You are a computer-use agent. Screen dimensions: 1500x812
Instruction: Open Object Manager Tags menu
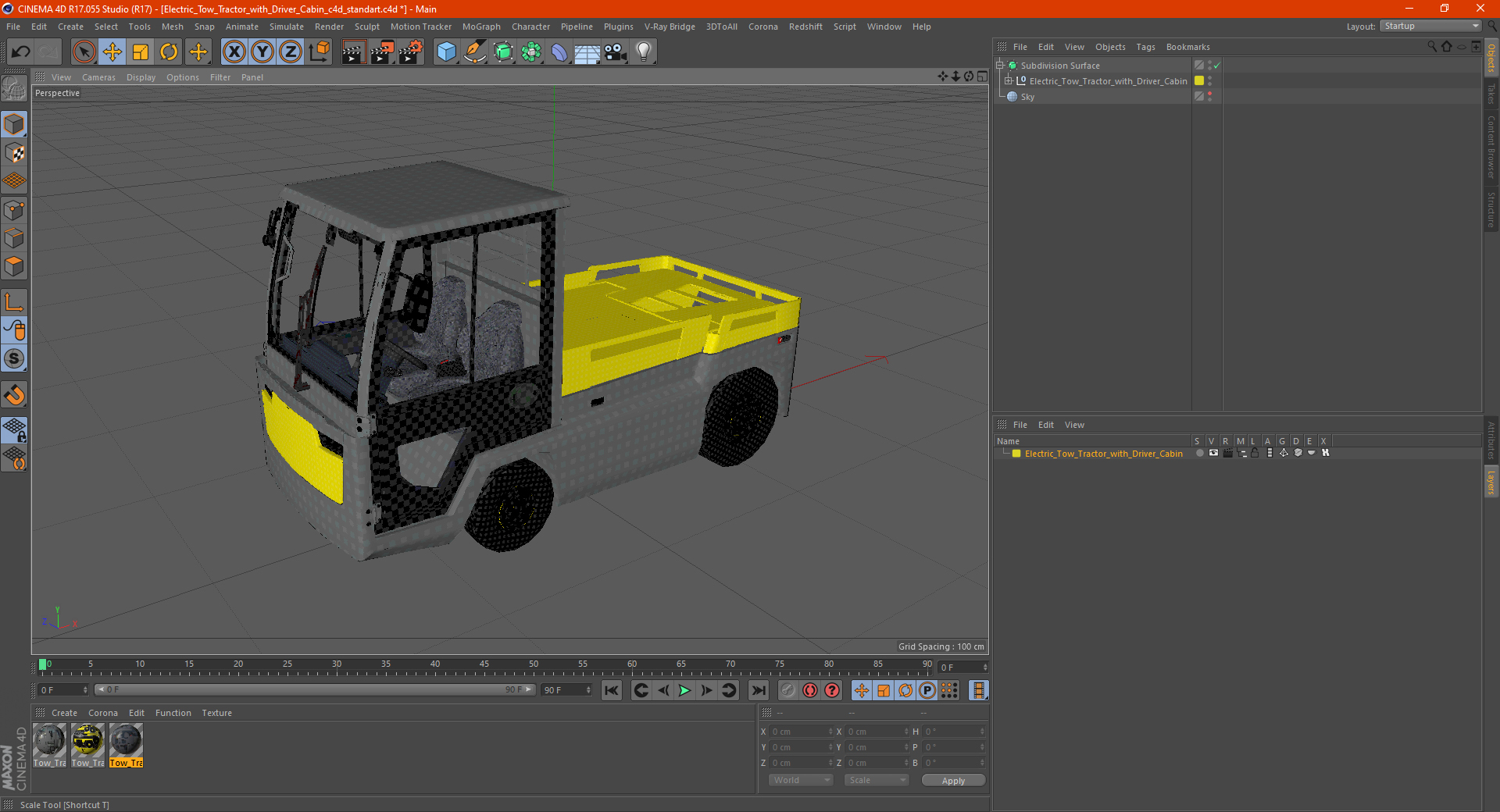(1145, 47)
